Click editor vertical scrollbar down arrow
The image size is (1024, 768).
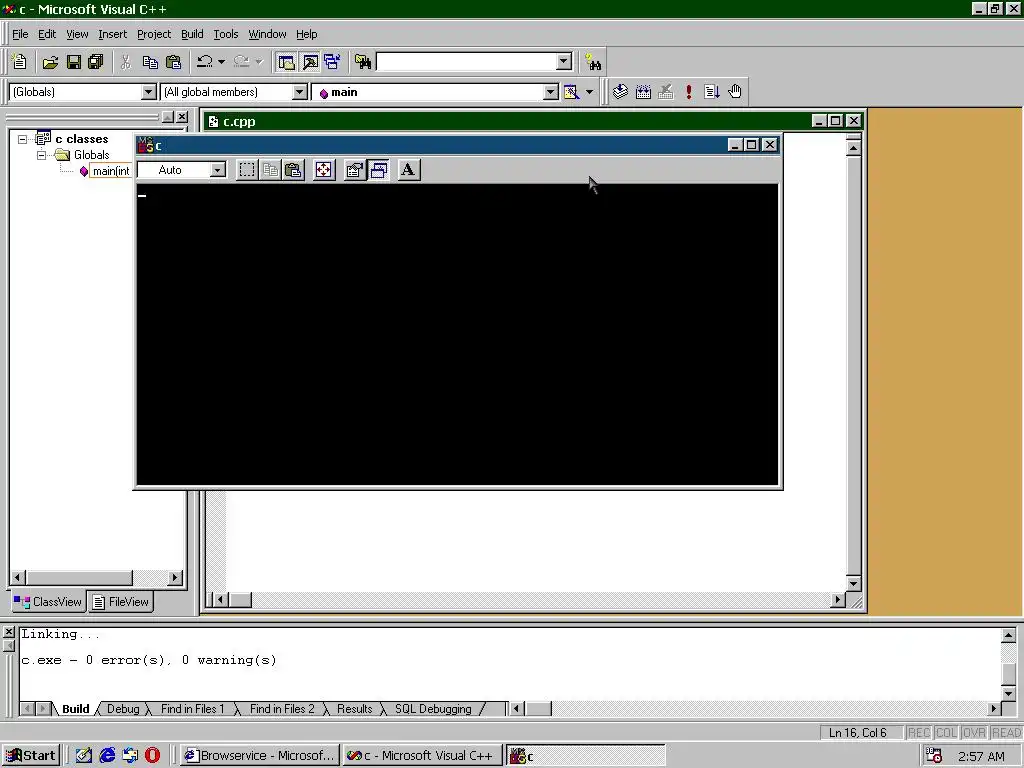click(853, 583)
